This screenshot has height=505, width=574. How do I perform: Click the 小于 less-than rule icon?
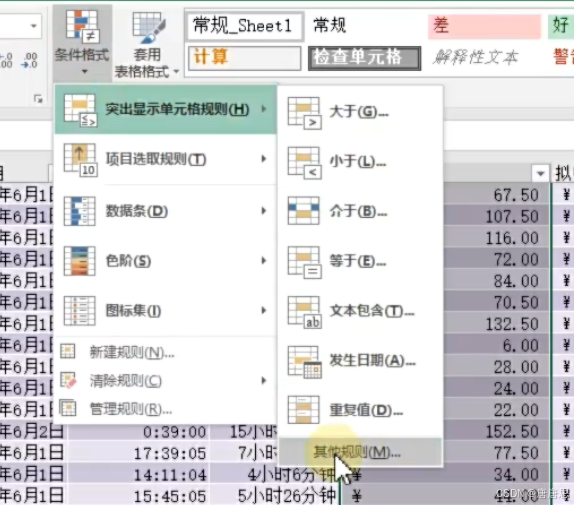(305, 163)
